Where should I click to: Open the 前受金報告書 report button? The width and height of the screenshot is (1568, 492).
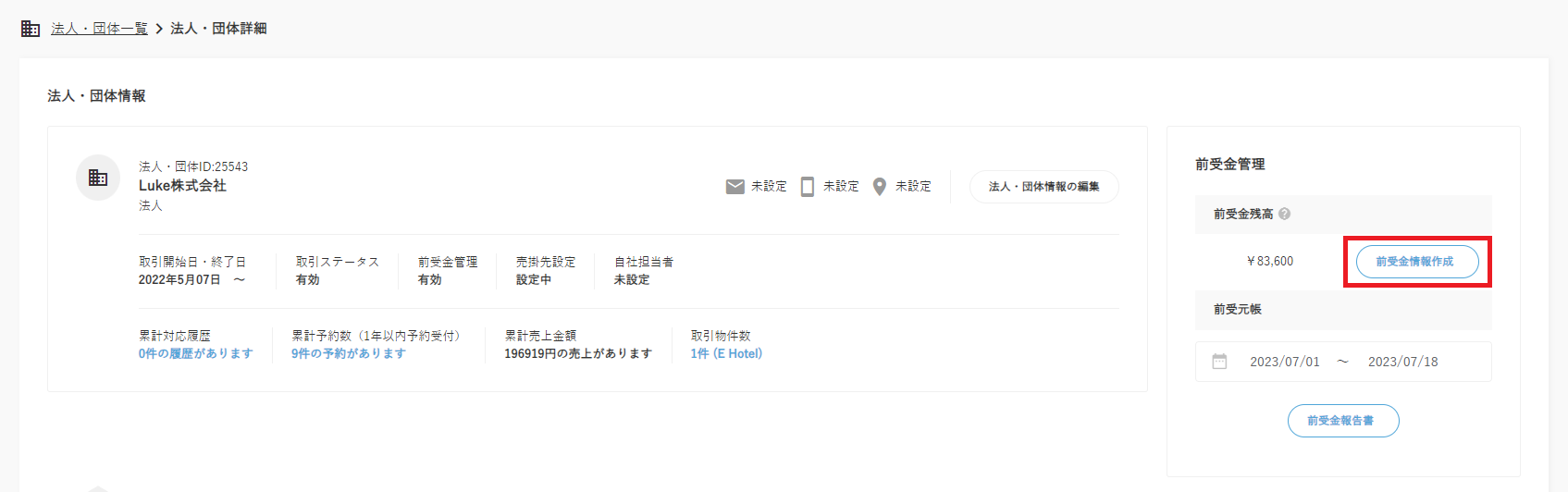1342,421
